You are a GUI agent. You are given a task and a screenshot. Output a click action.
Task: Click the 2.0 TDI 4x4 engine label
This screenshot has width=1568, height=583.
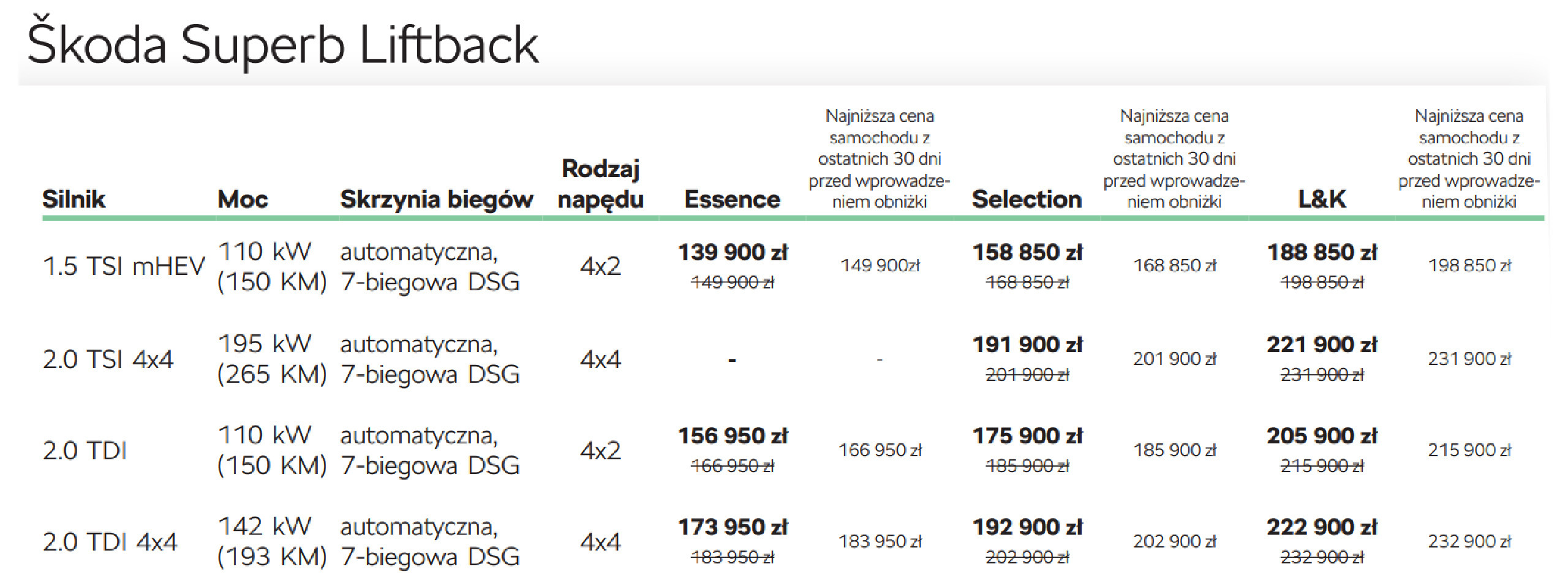pos(110,541)
